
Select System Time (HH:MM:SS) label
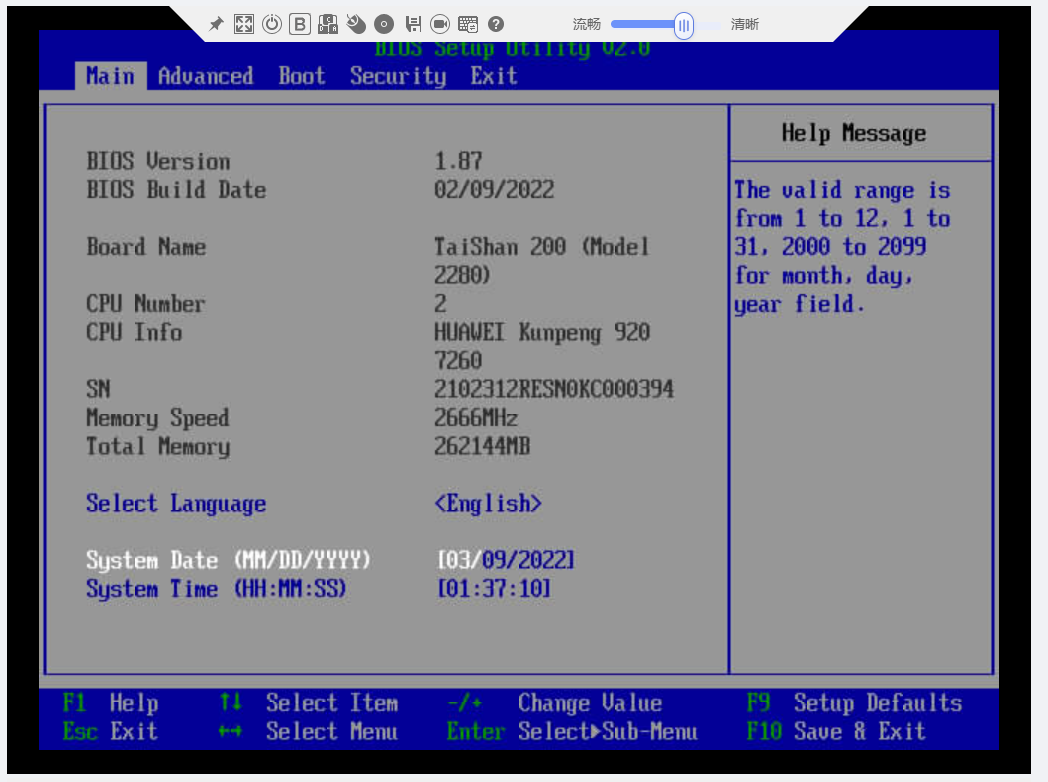[x=216, y=589]
